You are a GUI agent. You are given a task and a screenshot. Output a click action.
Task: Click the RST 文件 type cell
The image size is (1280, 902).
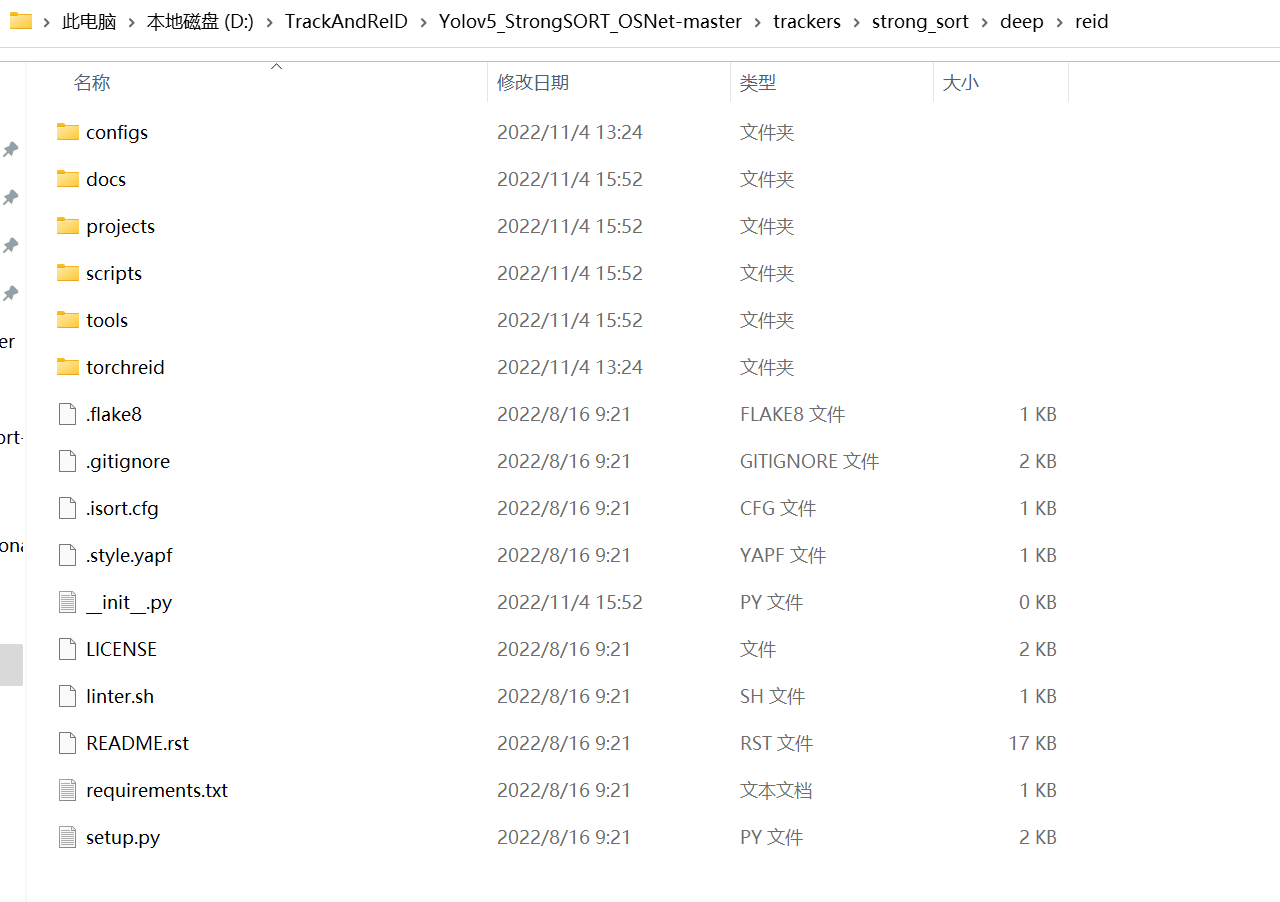(x=776, y=743)
